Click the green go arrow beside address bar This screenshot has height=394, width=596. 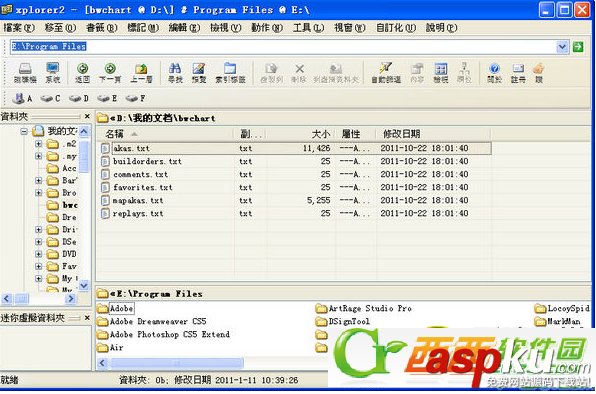(578, 47)
